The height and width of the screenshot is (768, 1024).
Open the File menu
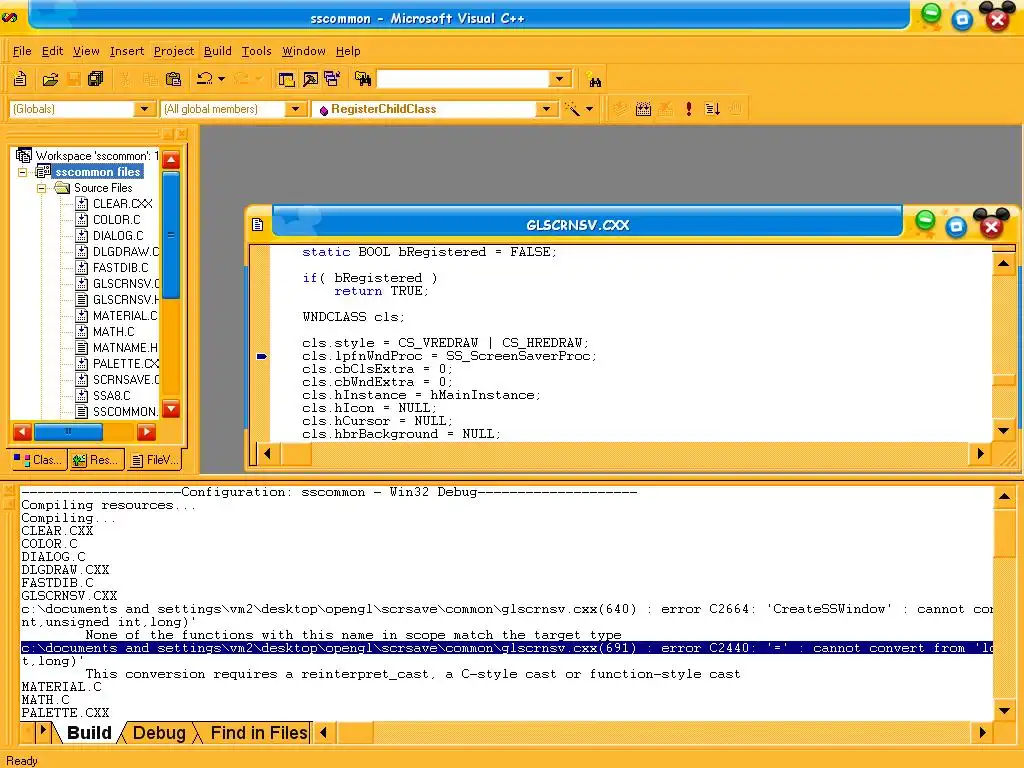22,51
